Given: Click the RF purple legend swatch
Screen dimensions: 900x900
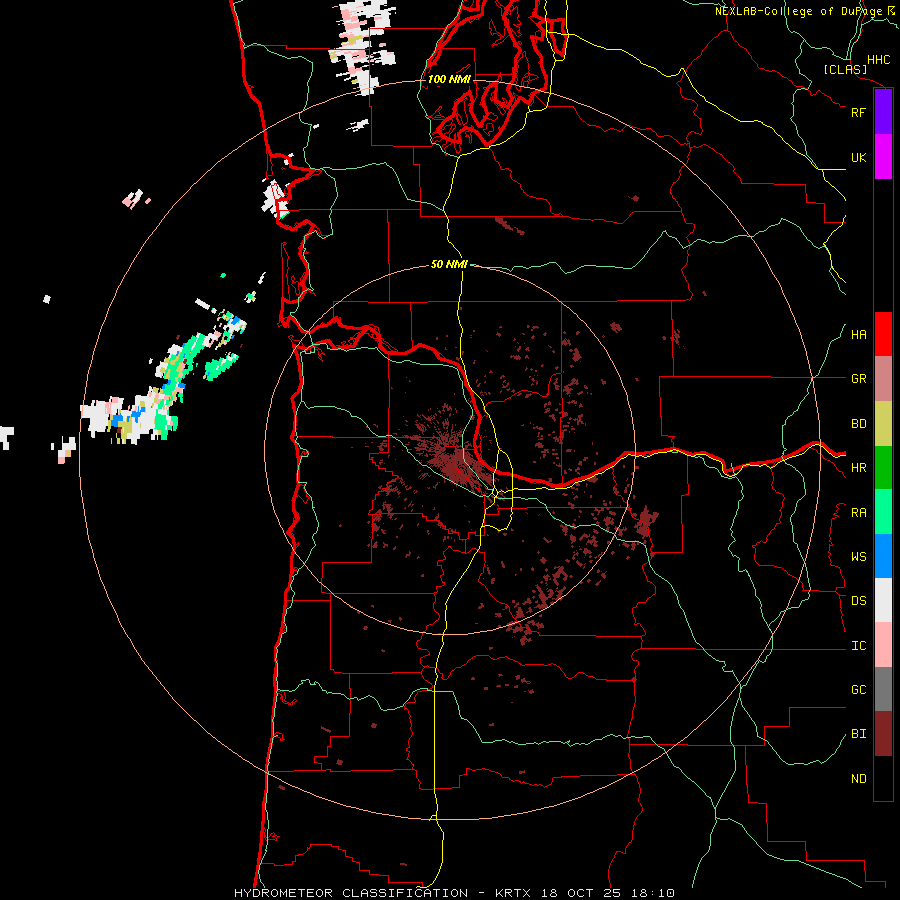Looking at the screenshot, I should tap(883, 112).
